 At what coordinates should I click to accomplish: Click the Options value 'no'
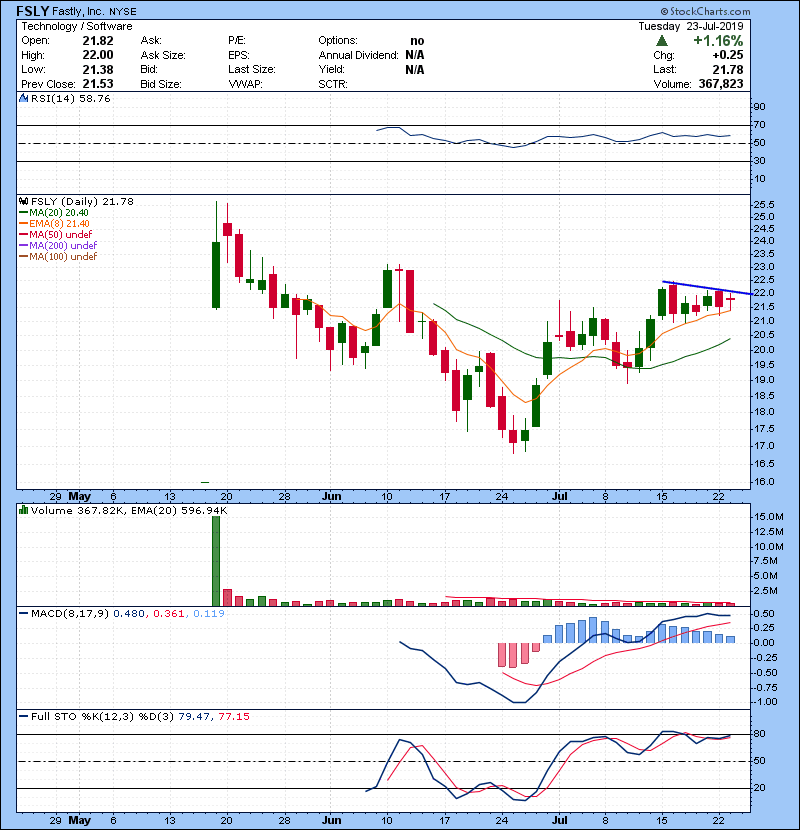pyautogui.click(x=417, y=41)
